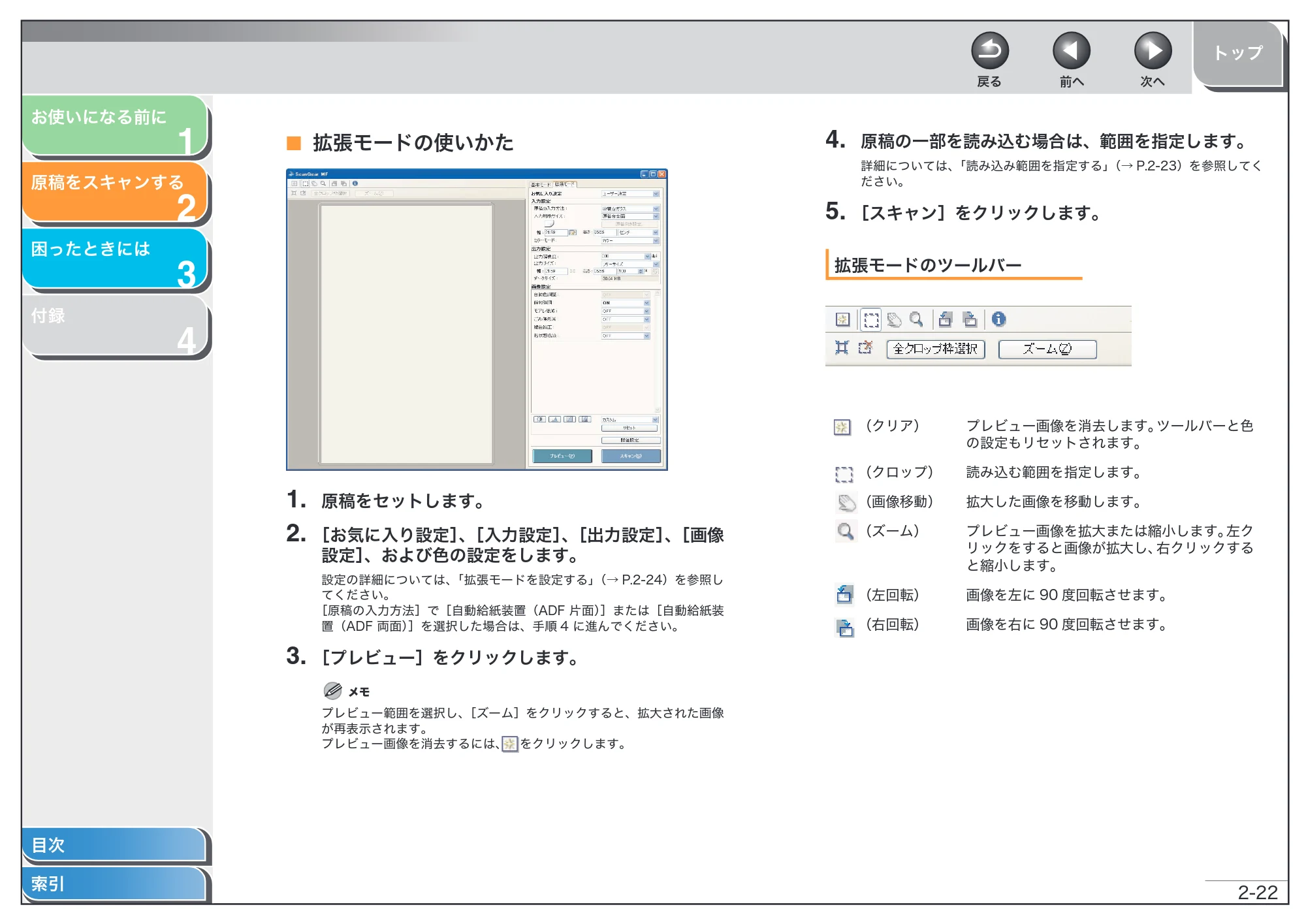Screen dimensions: 1306x924
Task: Click the icon beside (左回転) description
Action: pos(844,594)
